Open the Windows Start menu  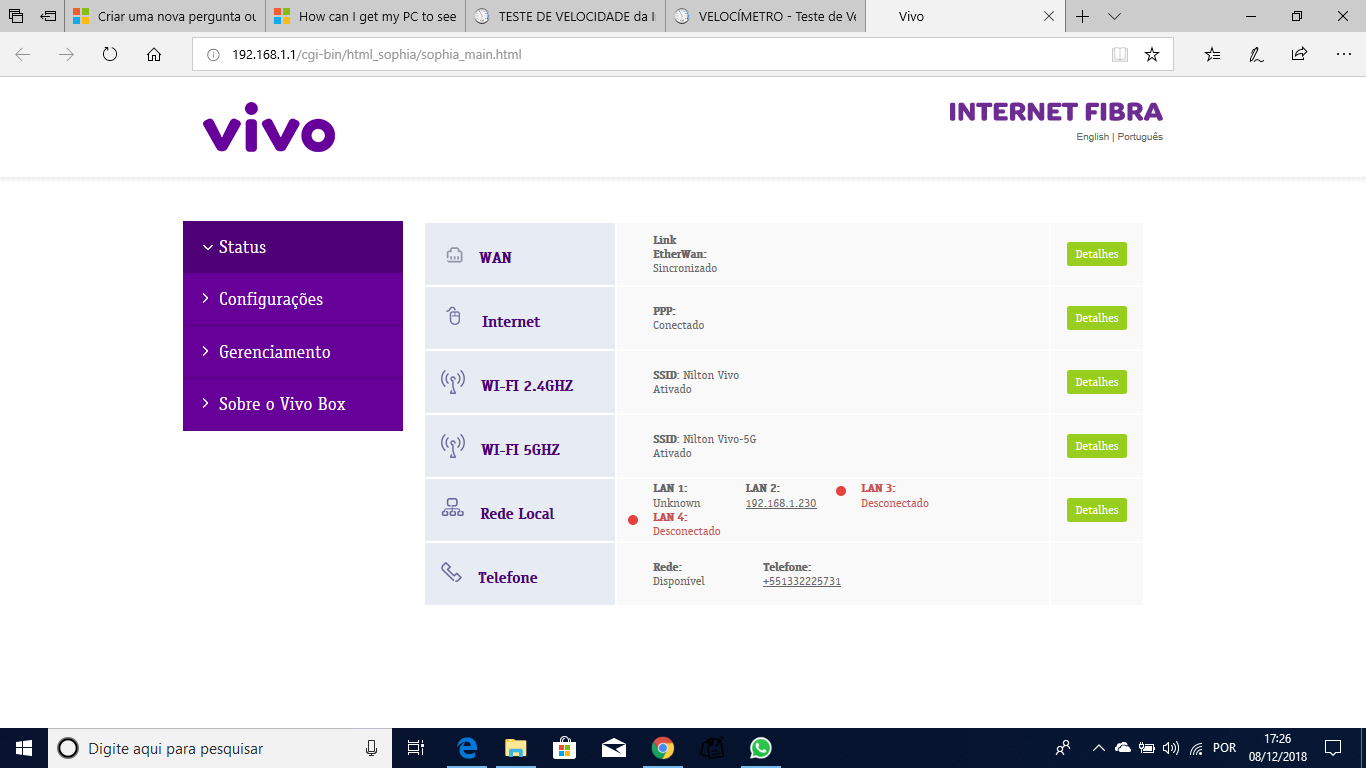pos(24,748)
